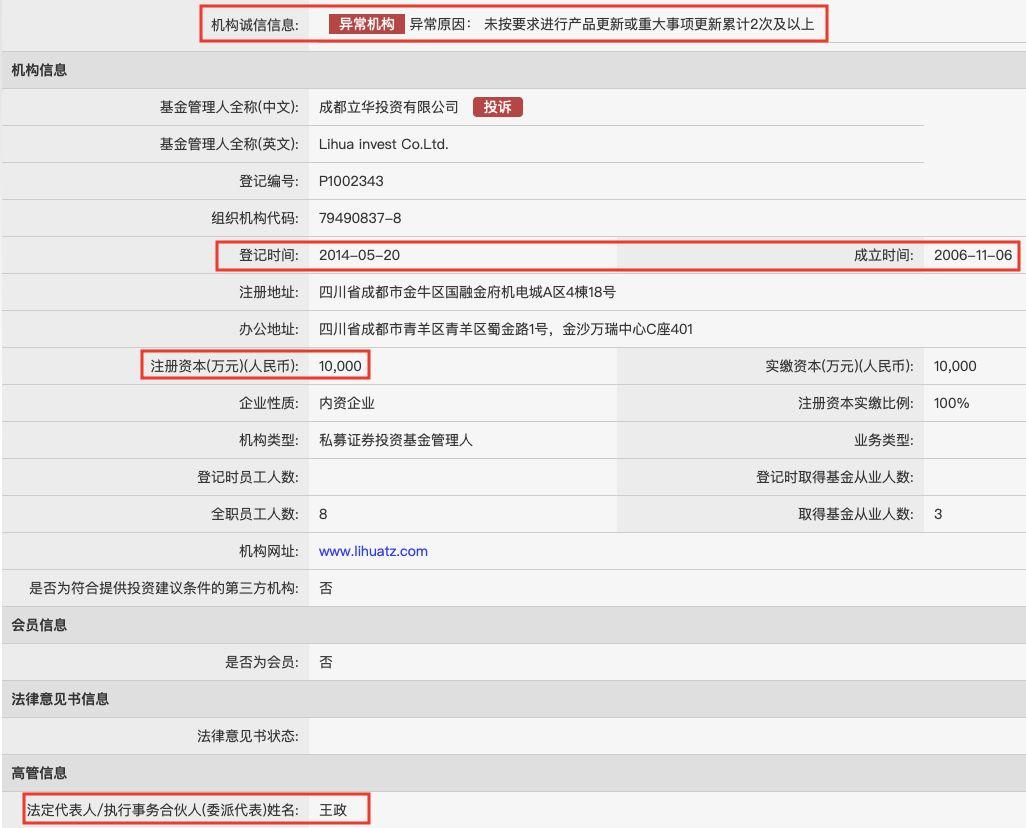The width and height of the screenshot is (1026, 828).
Task: Click the 注册资本实缴比例 label
Action: point(857,403)
